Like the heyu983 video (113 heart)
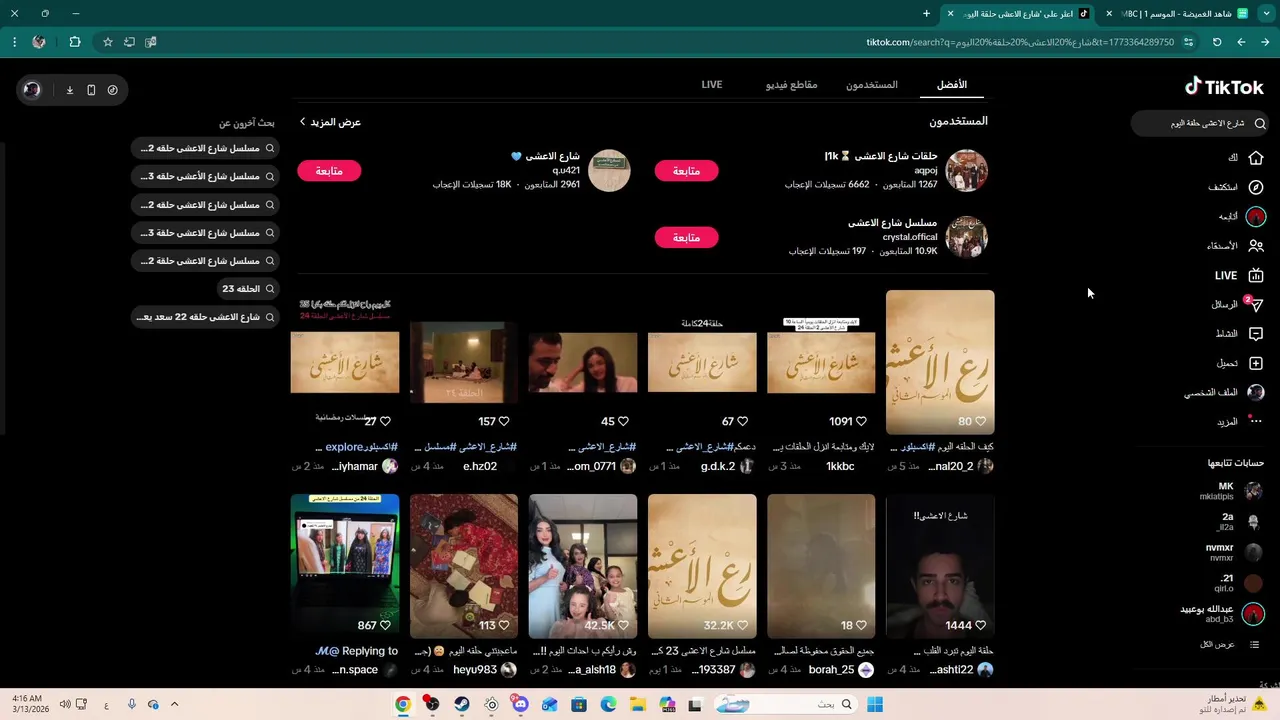This screenshot has width=1280, height=720. tap(504, 625)
